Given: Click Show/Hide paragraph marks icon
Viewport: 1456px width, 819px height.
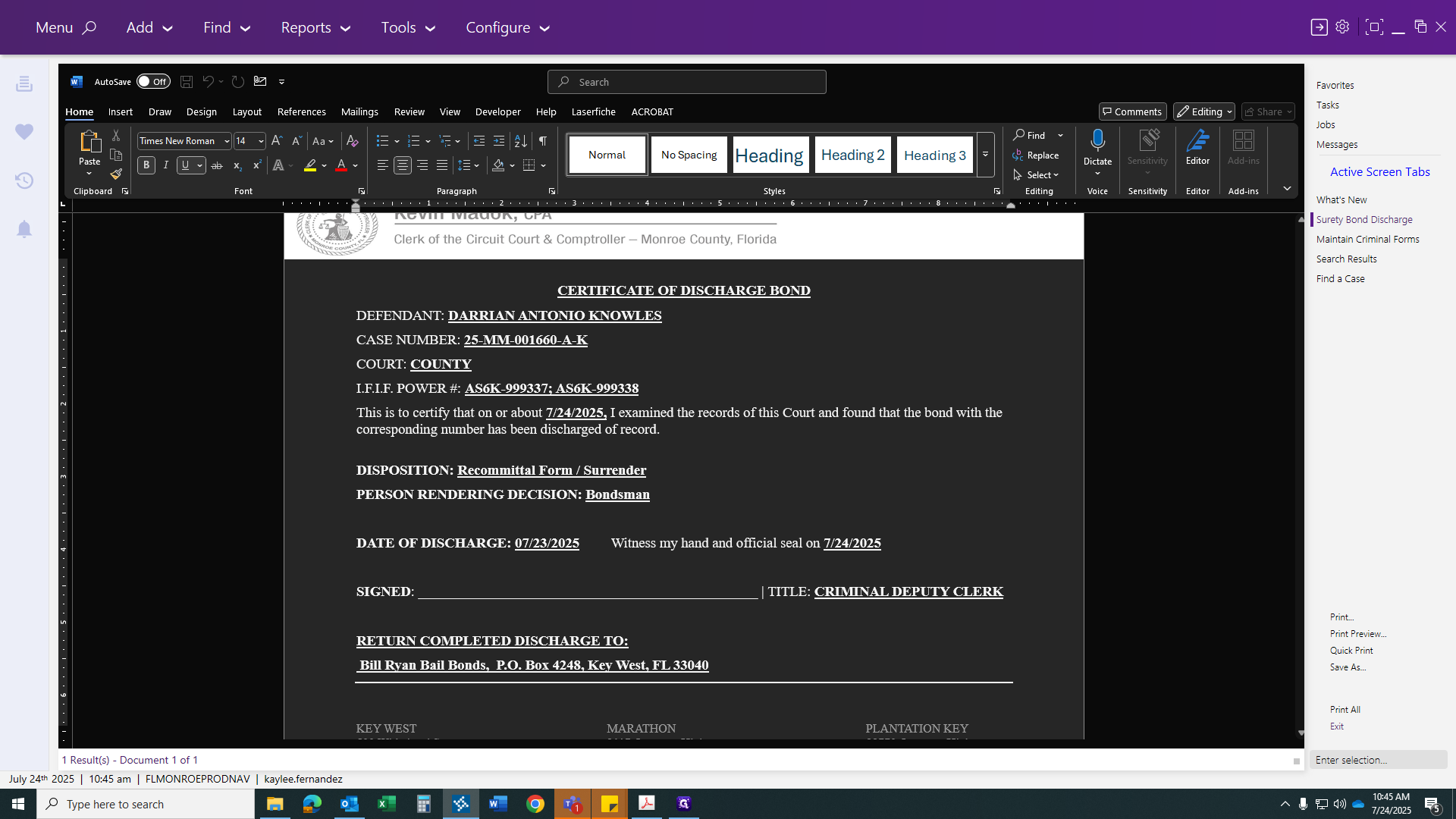Looking at the screenshot, I should 543,141.
